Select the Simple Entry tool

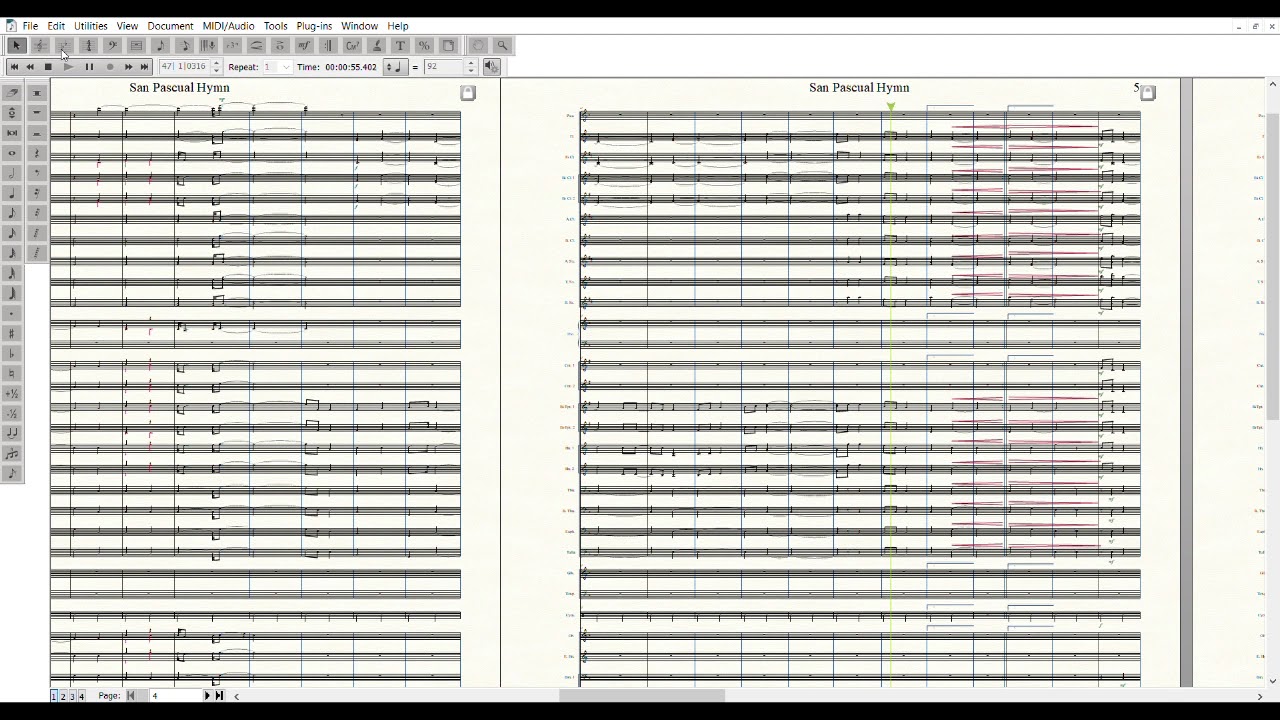[161, 45]
